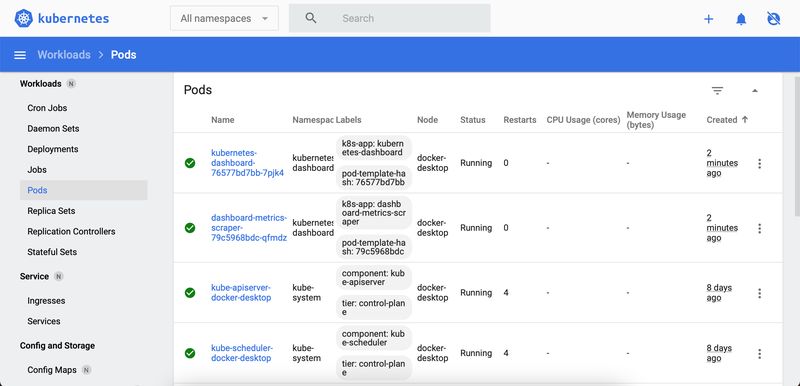Click label chip component: kube-apiserver
Image resolution: width=800 pixels, height=386 pixels.
pyautogui.click(x=373, y=277)
